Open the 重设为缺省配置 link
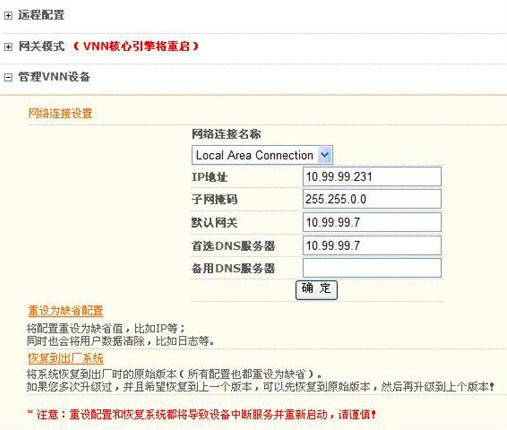The image size is (507, 430). tap(66, 311)
